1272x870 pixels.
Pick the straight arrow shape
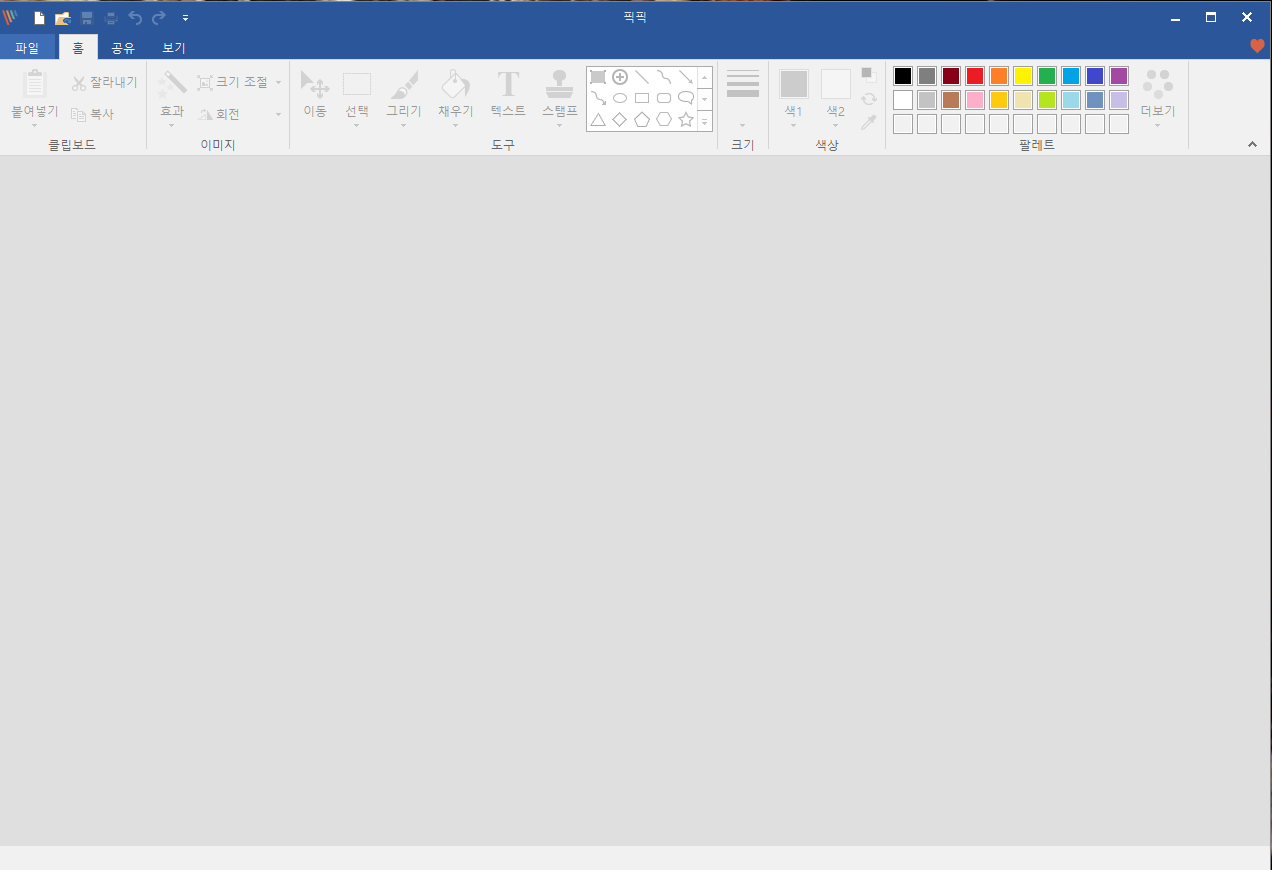click(686, 77)
